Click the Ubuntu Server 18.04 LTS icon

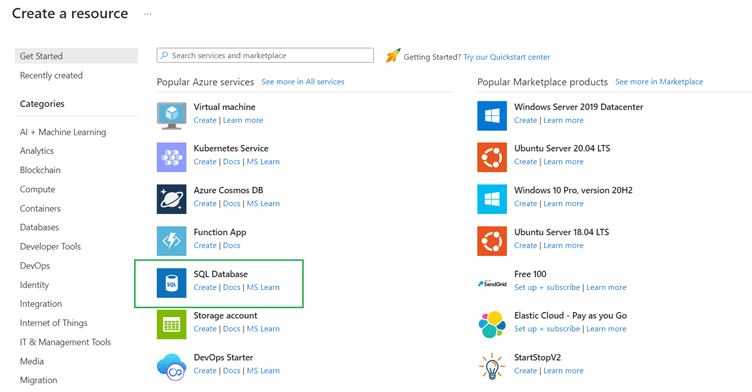coord(492,241)
